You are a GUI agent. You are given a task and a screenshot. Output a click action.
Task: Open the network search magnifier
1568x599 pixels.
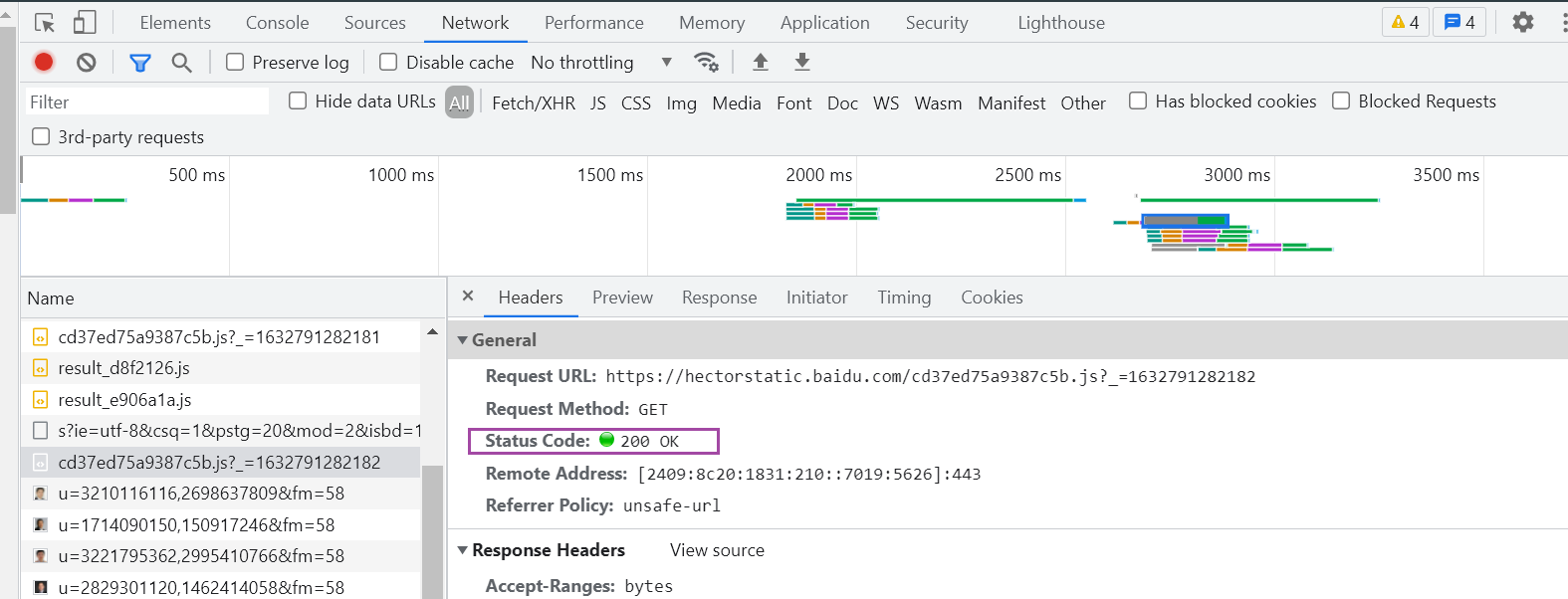(x=181, y=63)
